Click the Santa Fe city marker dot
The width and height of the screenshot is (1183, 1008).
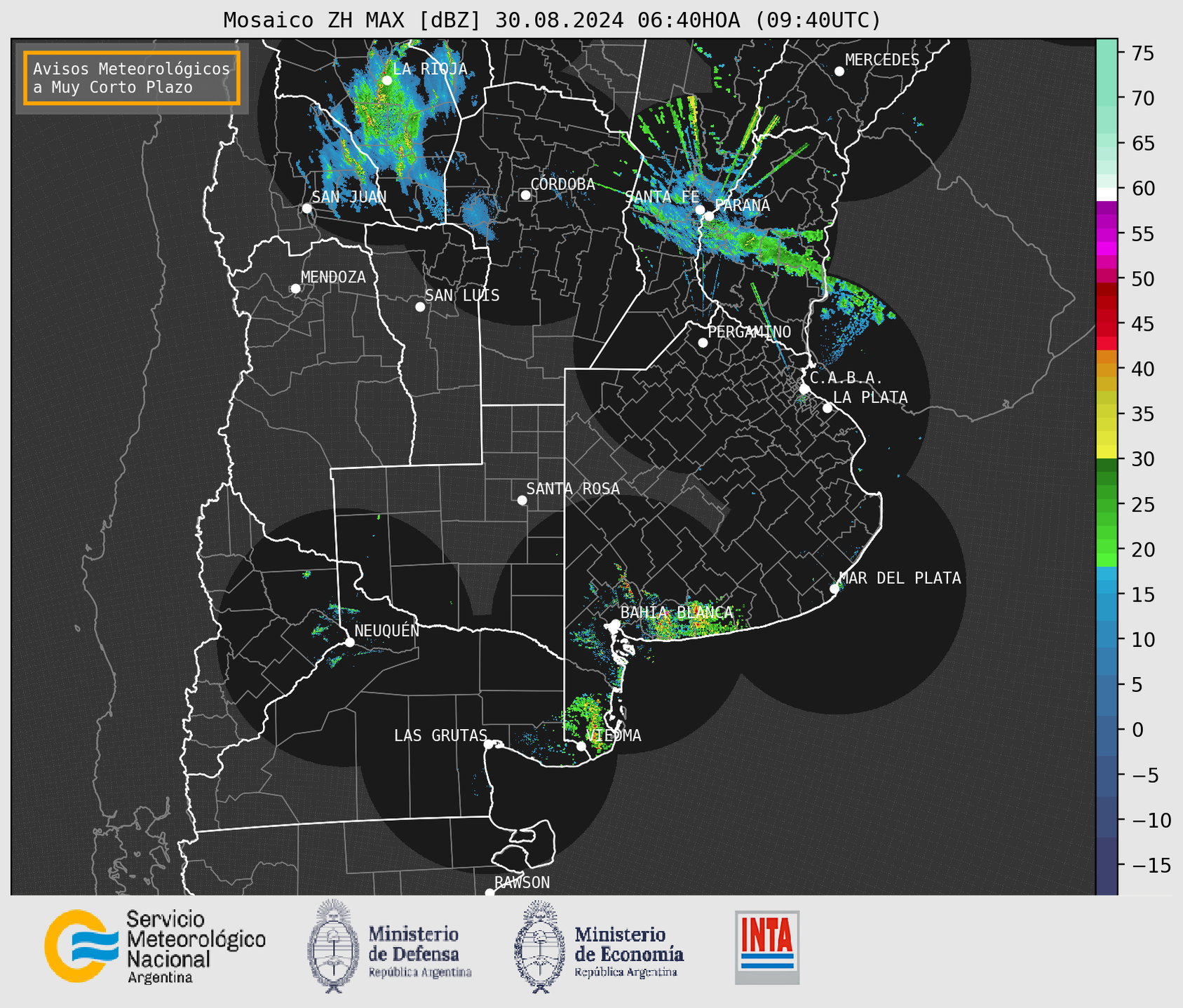click(x=700, y=210)
